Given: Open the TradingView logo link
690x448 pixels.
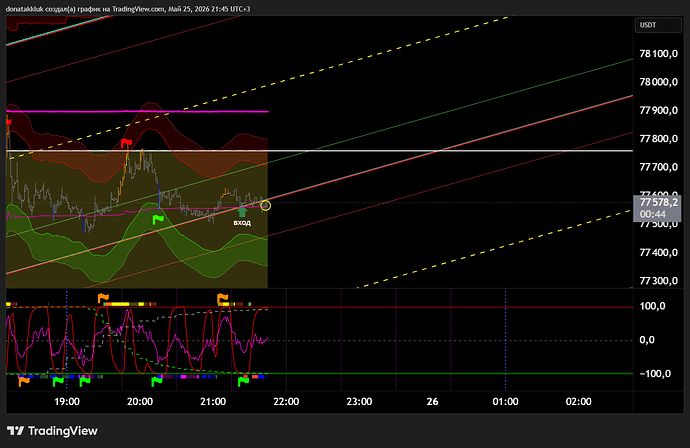Looking at the screenshot, I should 52,431.
